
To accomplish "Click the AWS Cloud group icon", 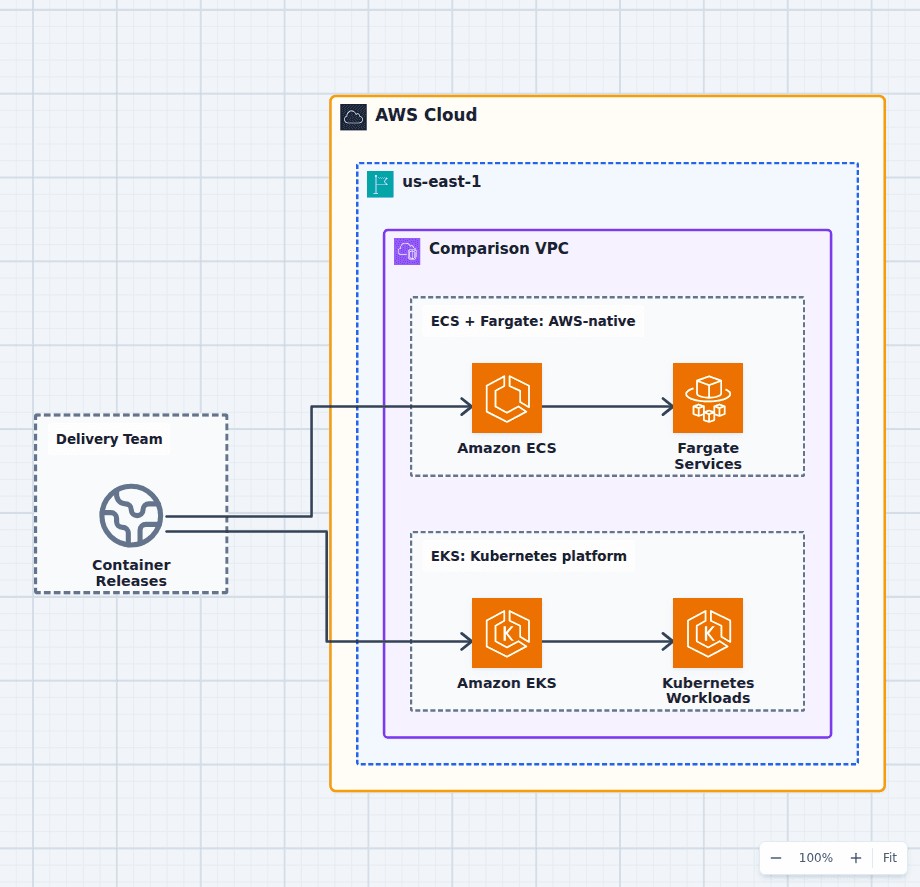I will pos(354,117).
